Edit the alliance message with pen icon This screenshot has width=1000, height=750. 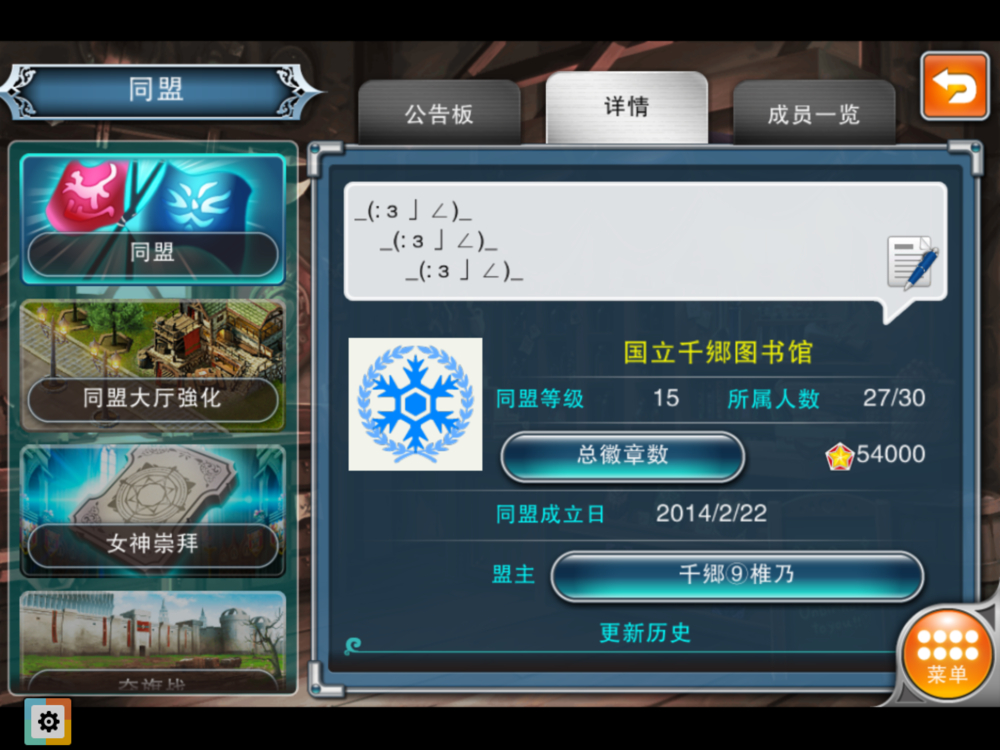[913, 262]
